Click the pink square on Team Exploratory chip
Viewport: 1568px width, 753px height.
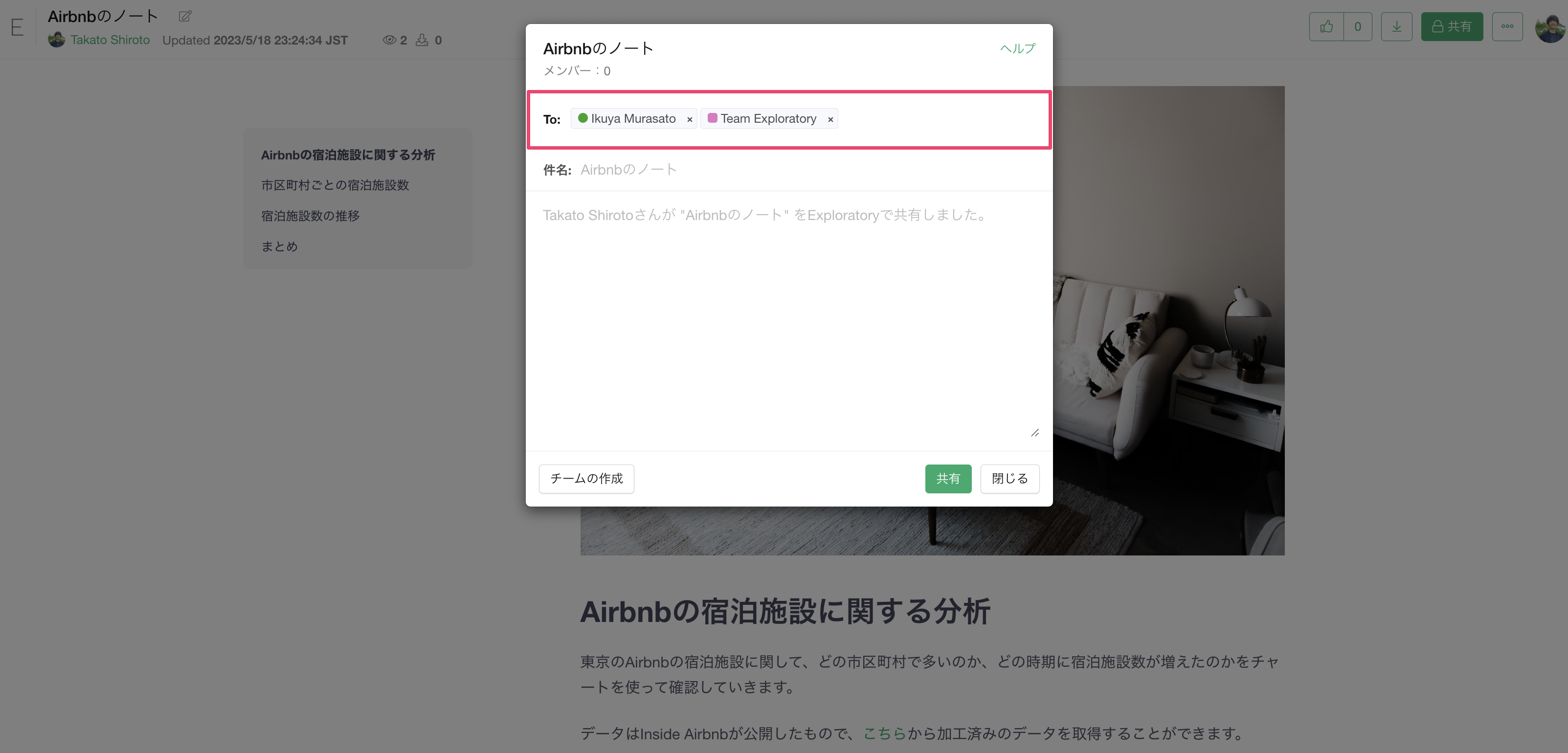click(x=712, y=118)
